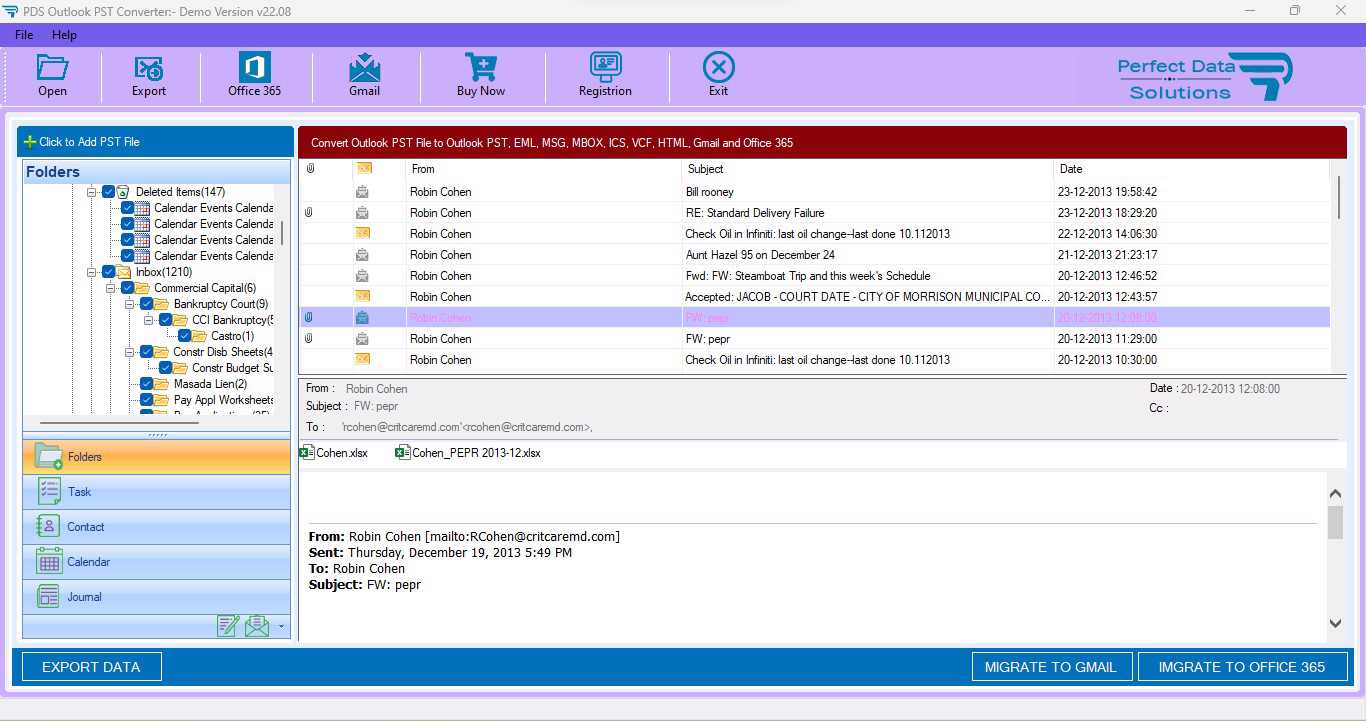The image size is (1366, 721).
Task: Click the MIGRATE TO GMAIL button
Action: tap(1051, 667)
